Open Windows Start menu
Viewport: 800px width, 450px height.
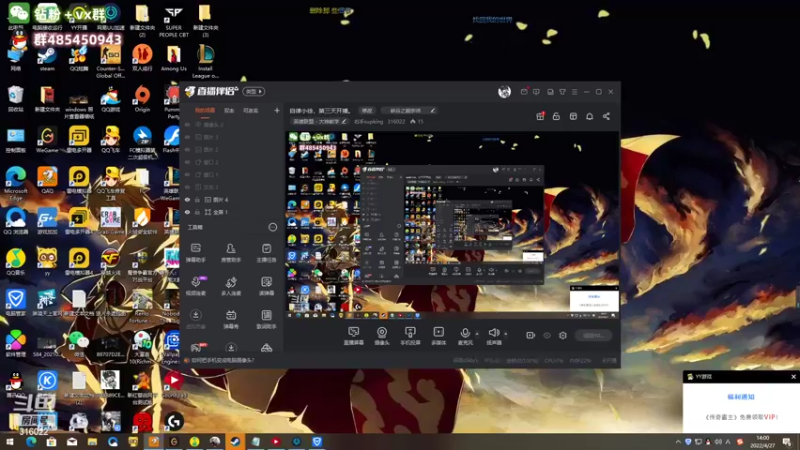10,442
